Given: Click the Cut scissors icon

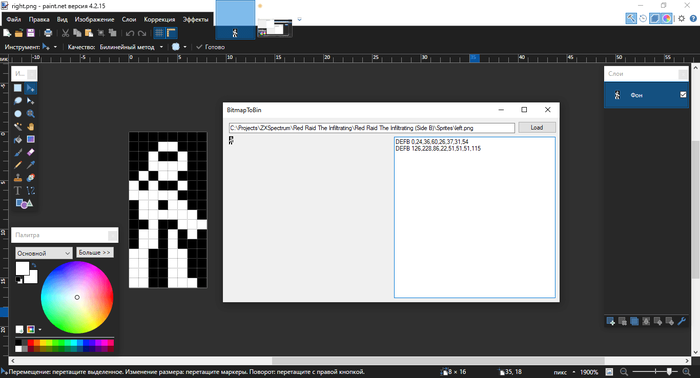Looking at the screenshot, I should click(65, 33).
